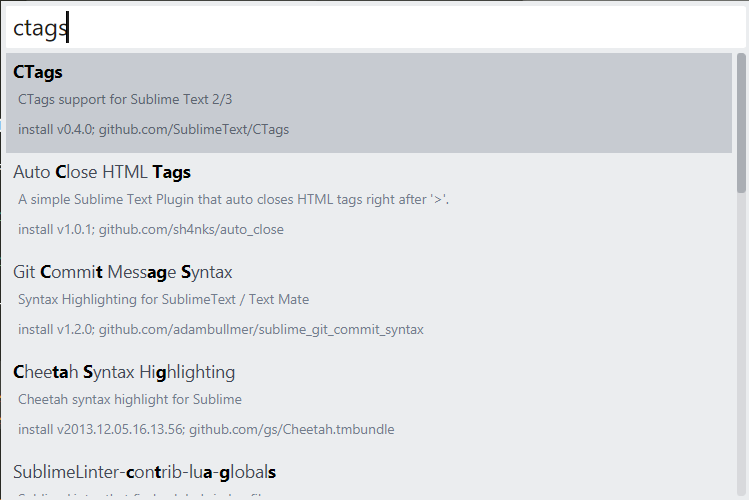Click the vertical scrollbar thumb
The height and width of the screenshot is (500, 749).
[741, 122]
